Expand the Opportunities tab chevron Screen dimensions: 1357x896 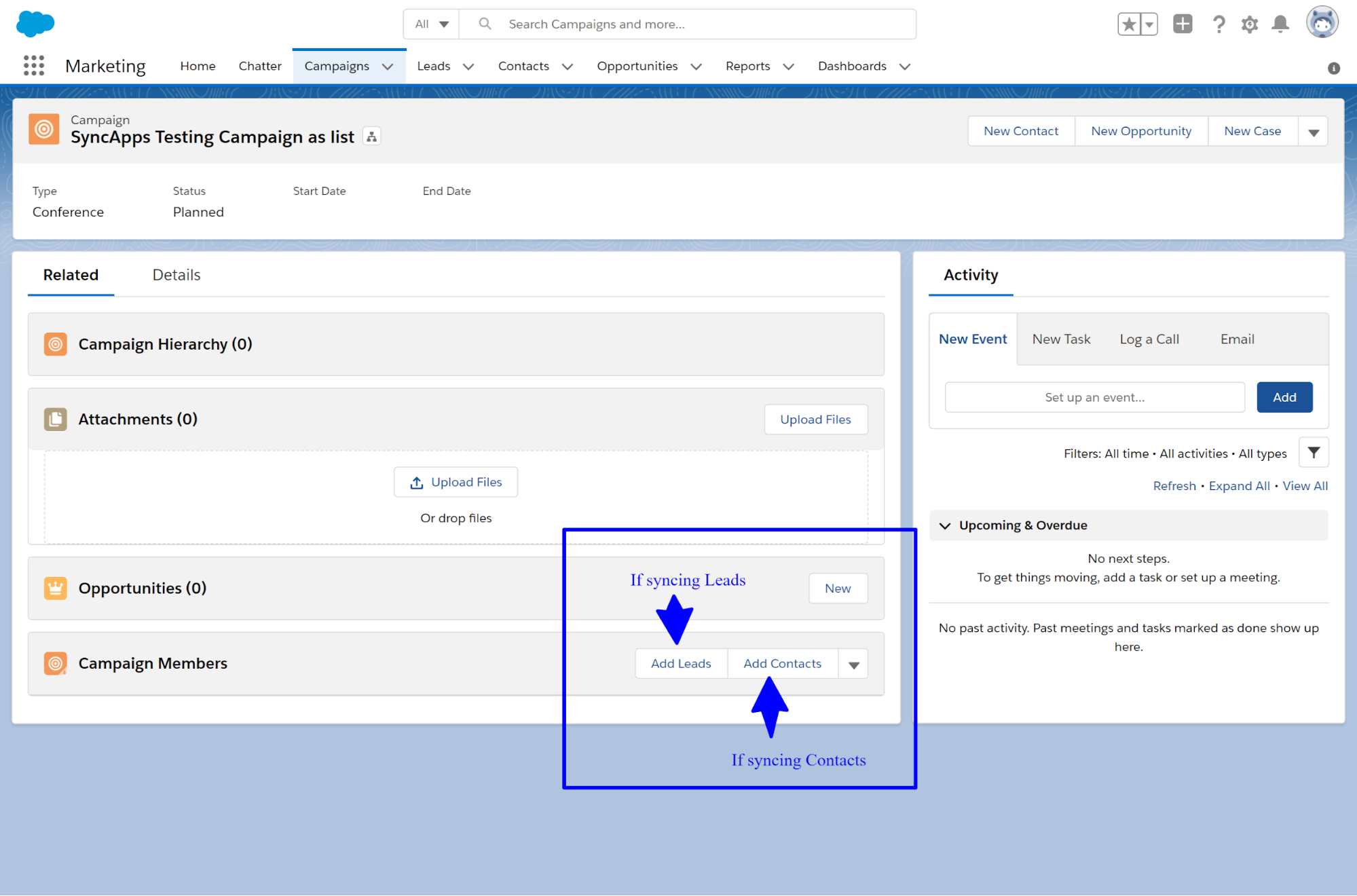coord(696,67)
